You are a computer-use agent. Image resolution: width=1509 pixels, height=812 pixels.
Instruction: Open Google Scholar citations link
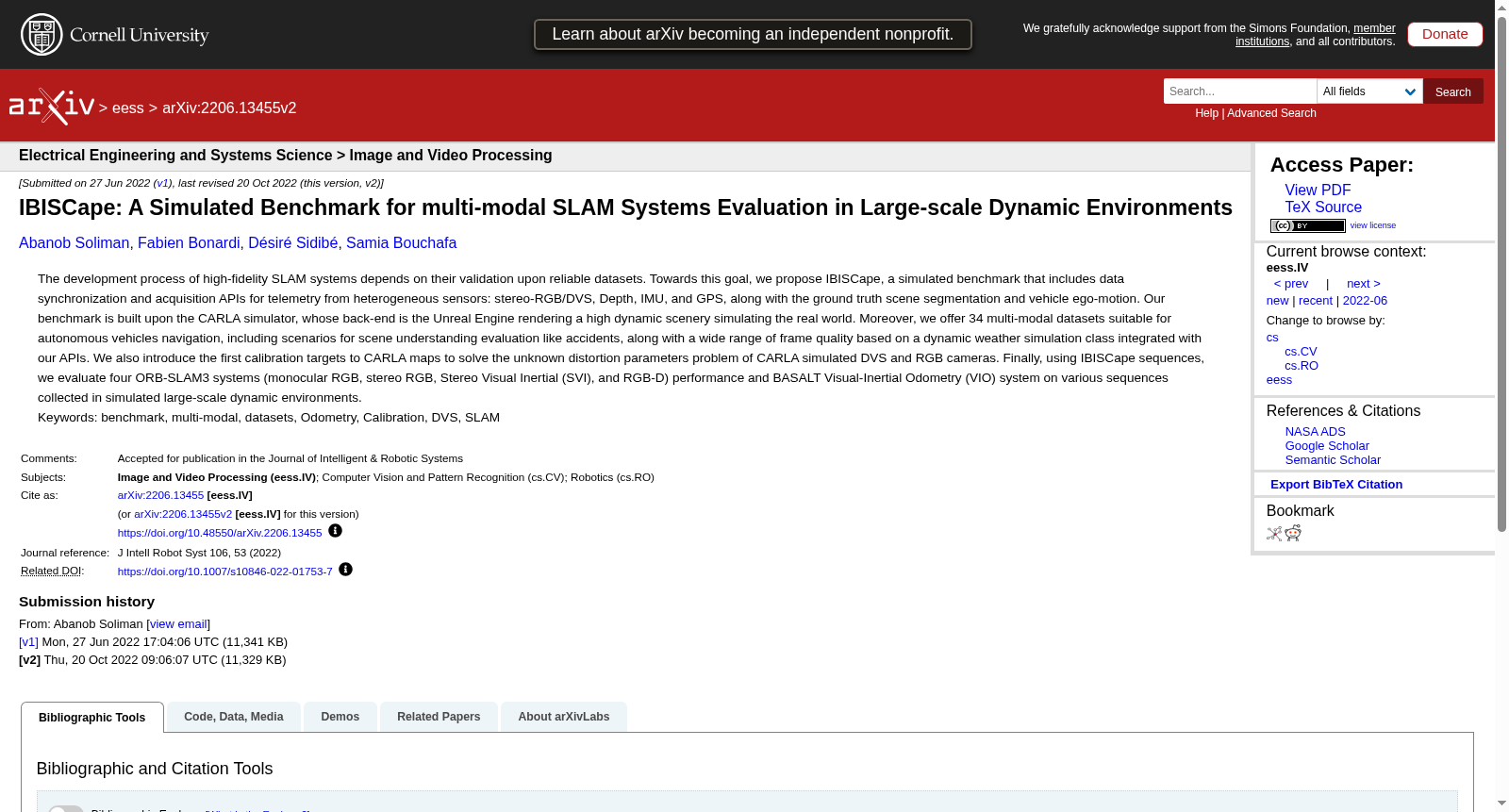tap(1327, 445)
